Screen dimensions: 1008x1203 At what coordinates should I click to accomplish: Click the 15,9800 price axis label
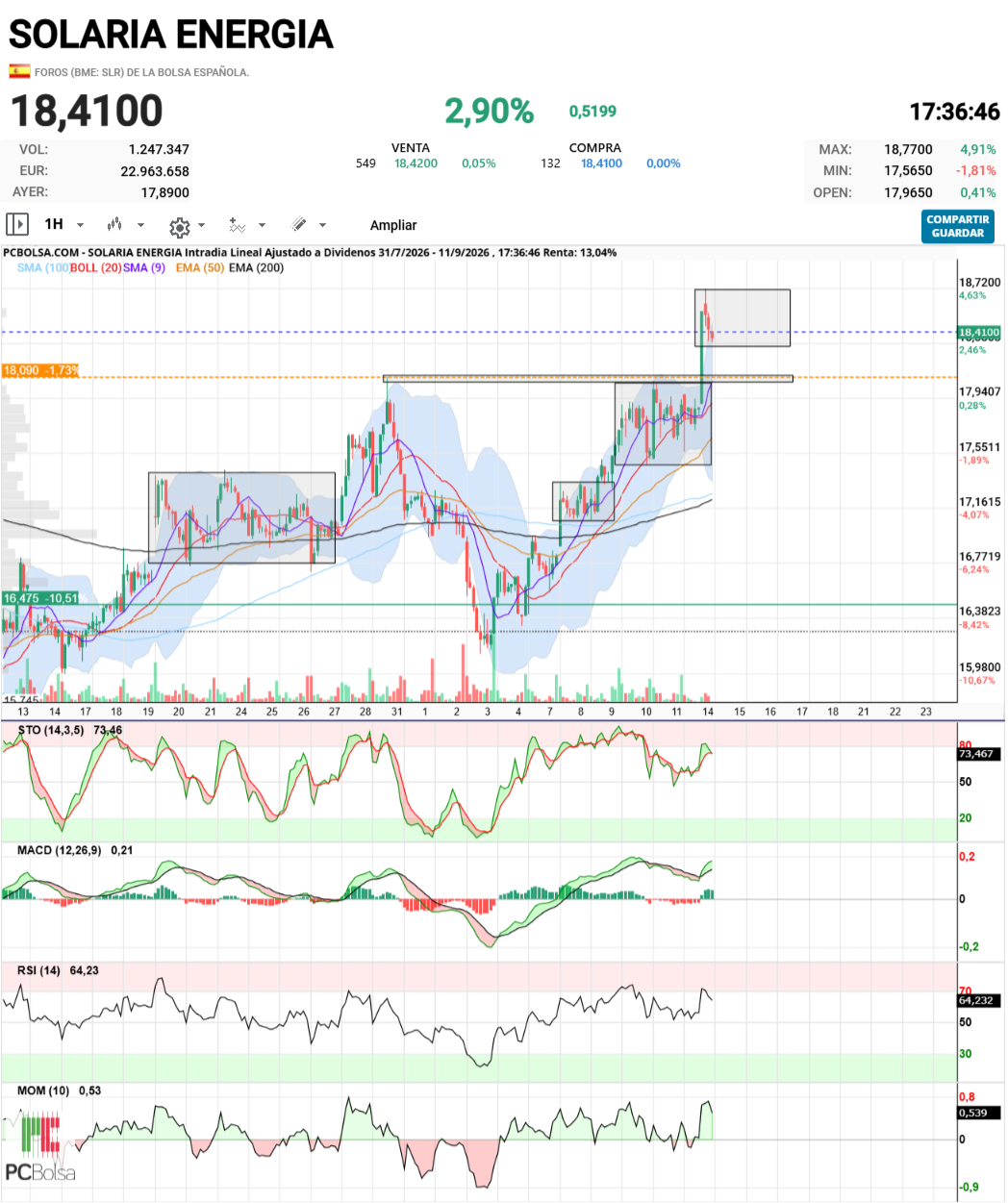coord(979,667)
